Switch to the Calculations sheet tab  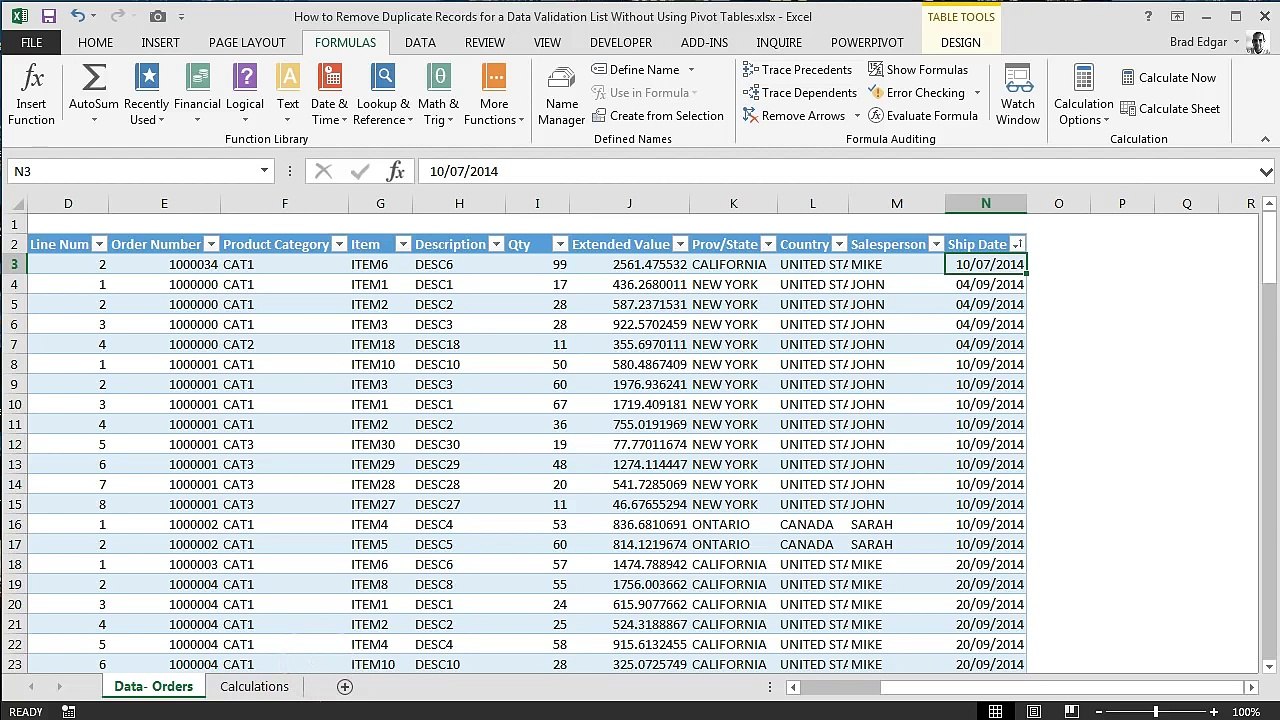[254, 687]
